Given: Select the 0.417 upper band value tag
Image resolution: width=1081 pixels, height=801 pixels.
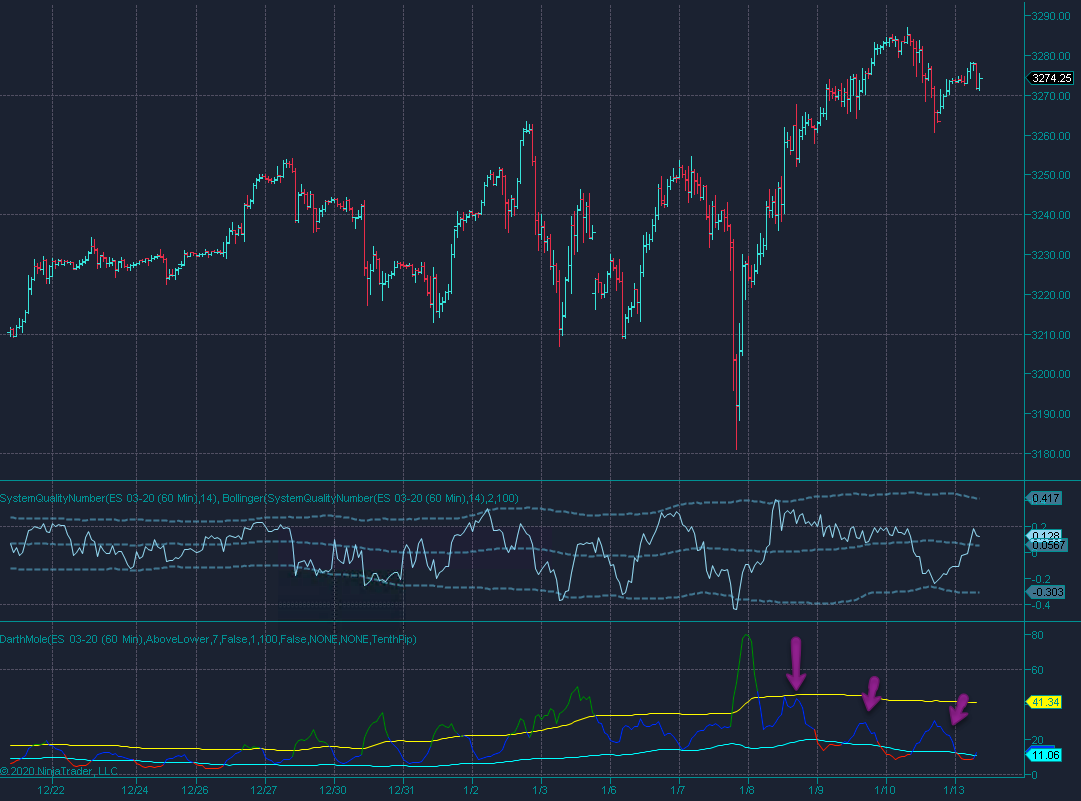Looking at the screenshot, I should click(x=1045, y=497).
